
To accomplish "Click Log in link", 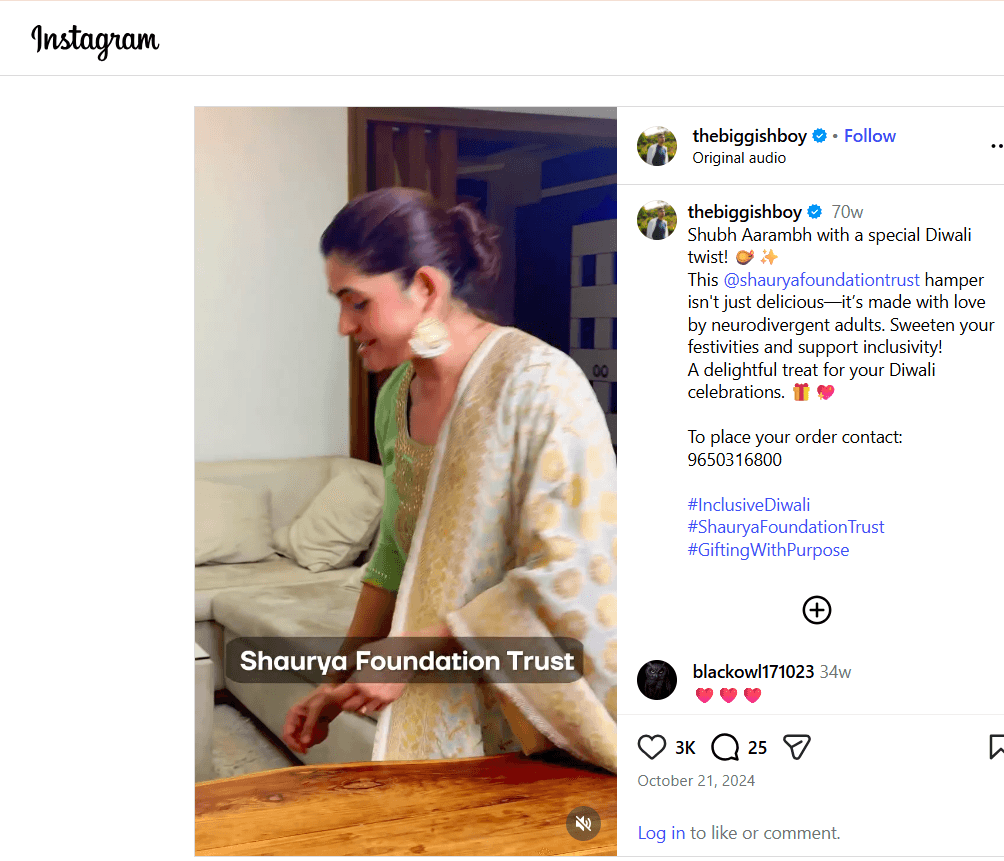I will 661,833.
